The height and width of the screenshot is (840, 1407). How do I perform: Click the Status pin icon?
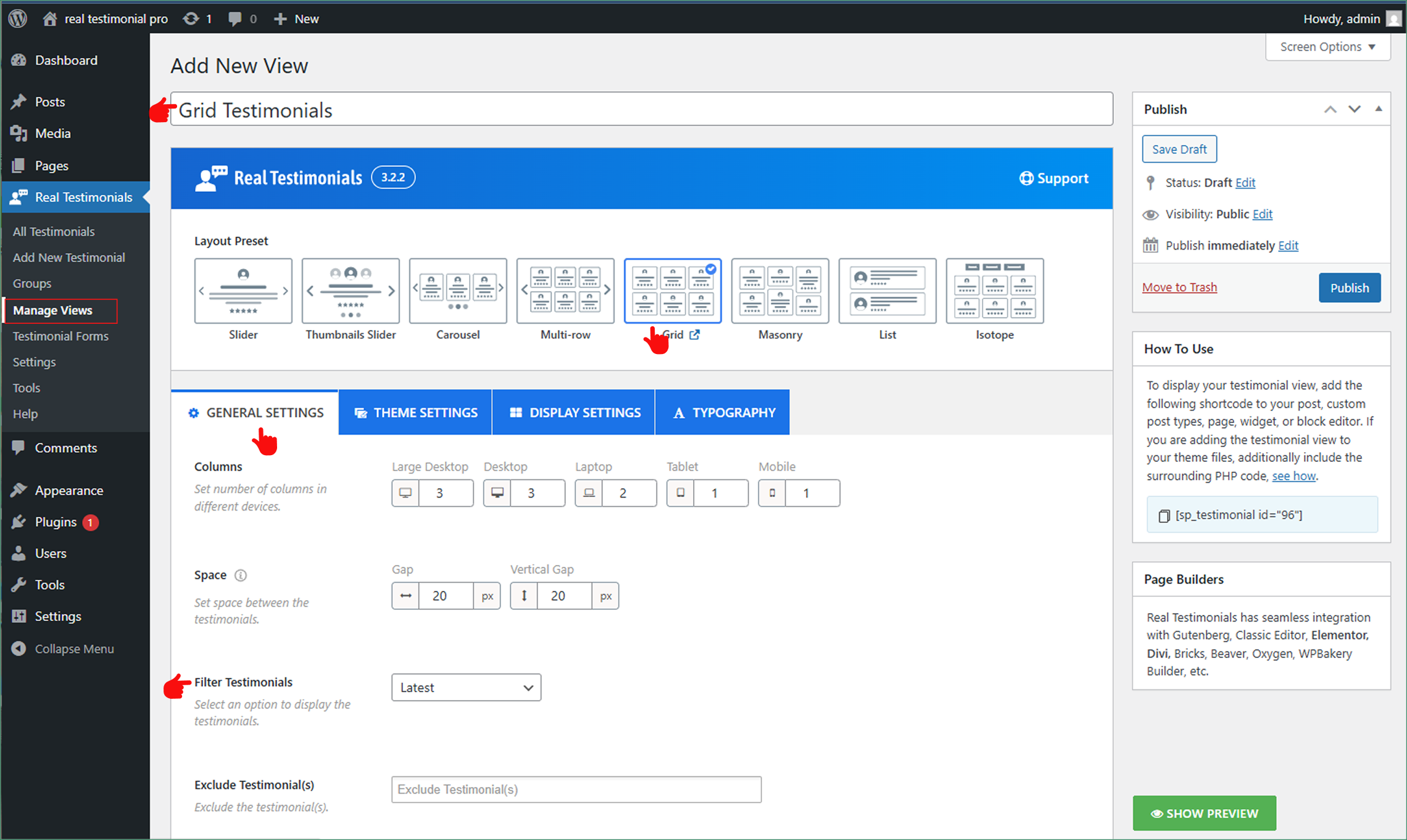point(1150,183)
